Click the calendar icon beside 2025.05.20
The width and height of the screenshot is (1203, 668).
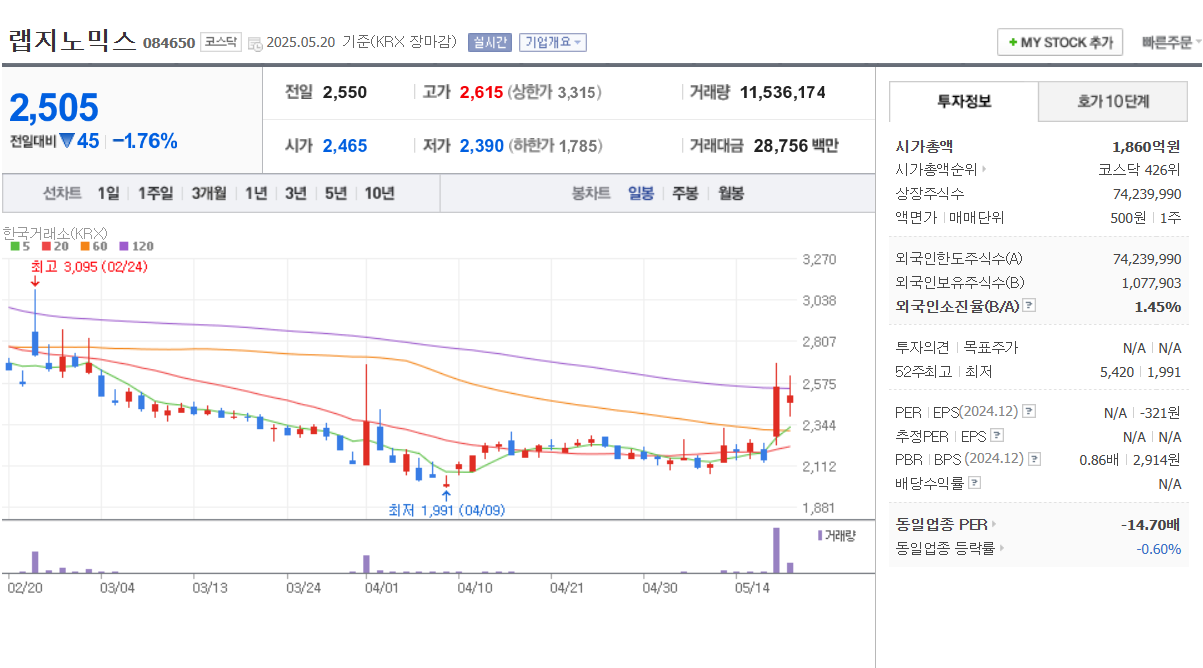254,43
